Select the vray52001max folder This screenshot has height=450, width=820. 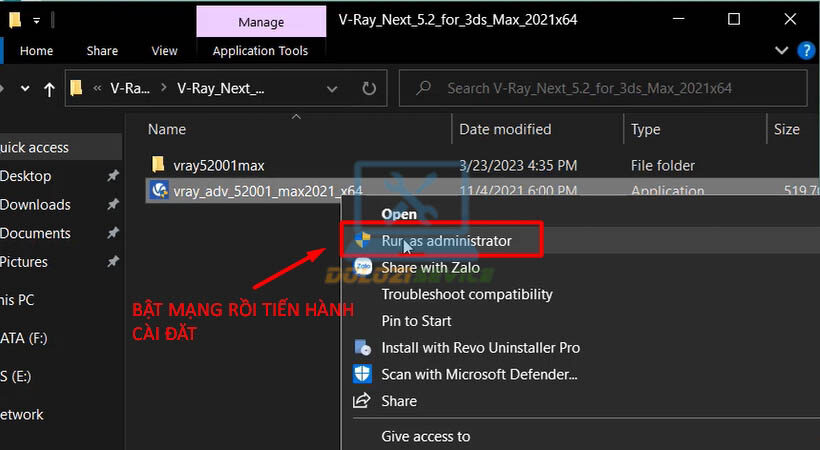click(x=219, y=166)
